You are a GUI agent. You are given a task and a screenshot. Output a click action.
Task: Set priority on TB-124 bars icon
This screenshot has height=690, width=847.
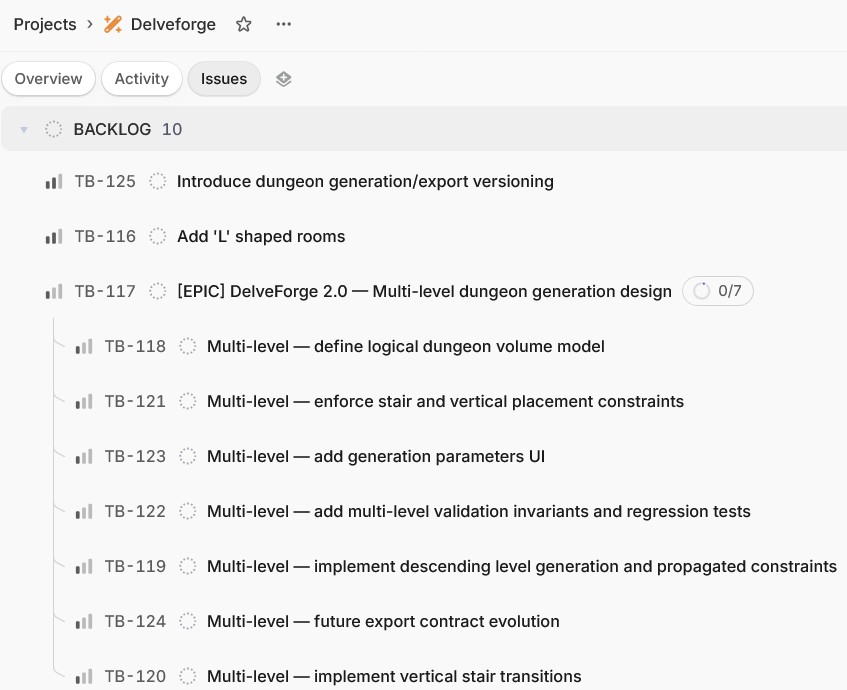(84, 621)
